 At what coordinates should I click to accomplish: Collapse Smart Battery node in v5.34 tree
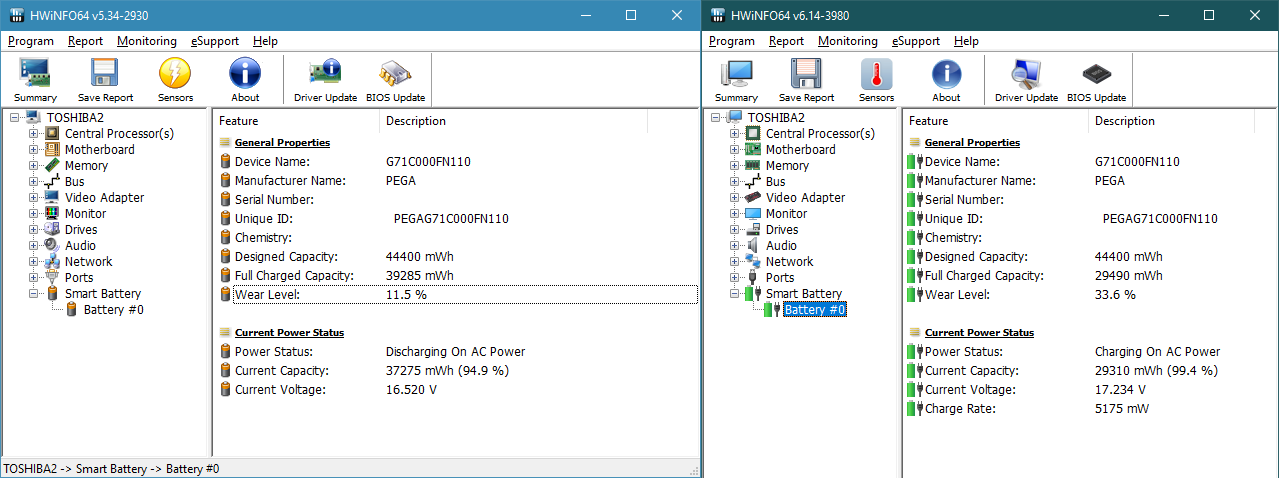(x=34, y=294)
